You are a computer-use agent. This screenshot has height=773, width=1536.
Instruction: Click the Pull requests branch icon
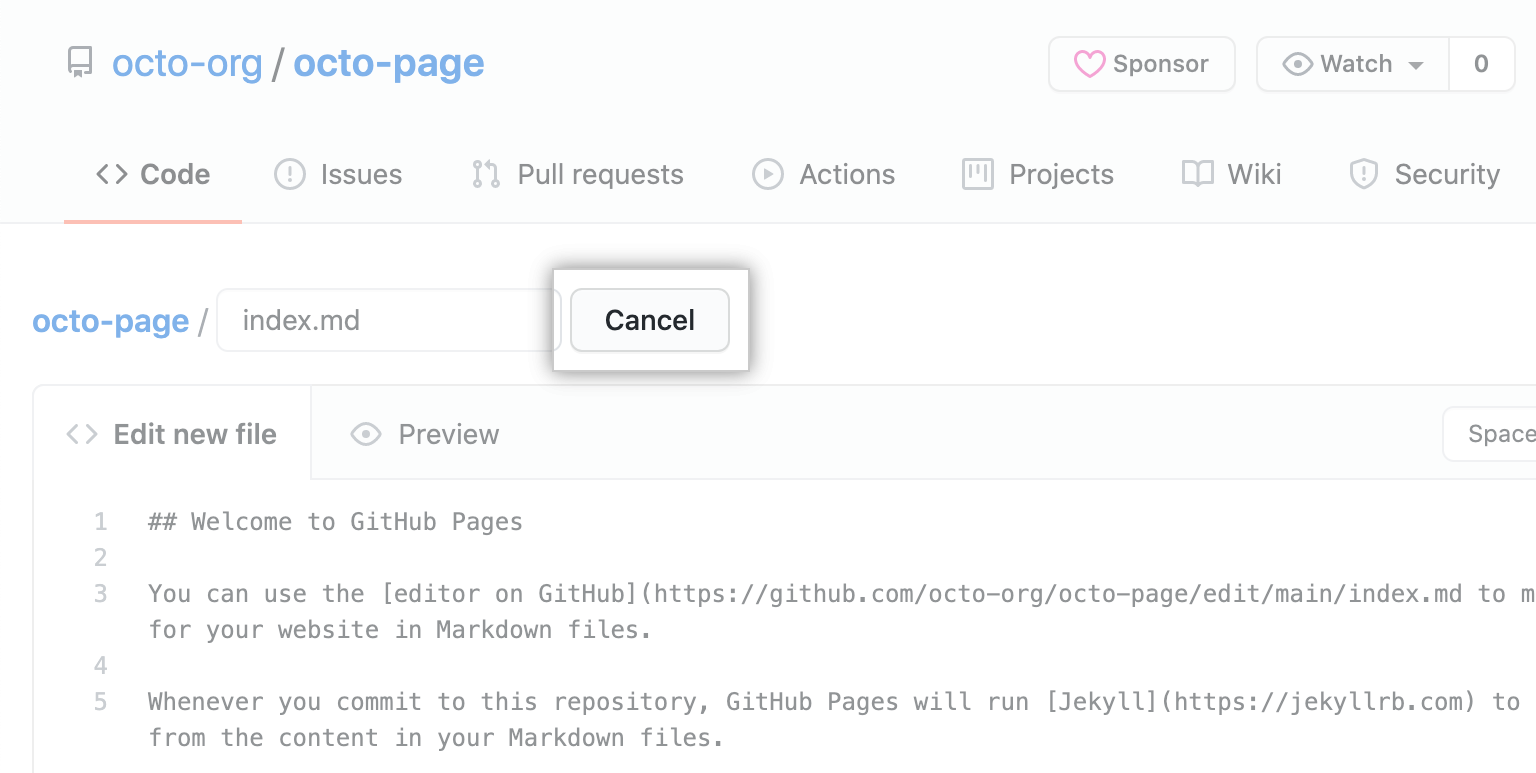tap(485, 173)
